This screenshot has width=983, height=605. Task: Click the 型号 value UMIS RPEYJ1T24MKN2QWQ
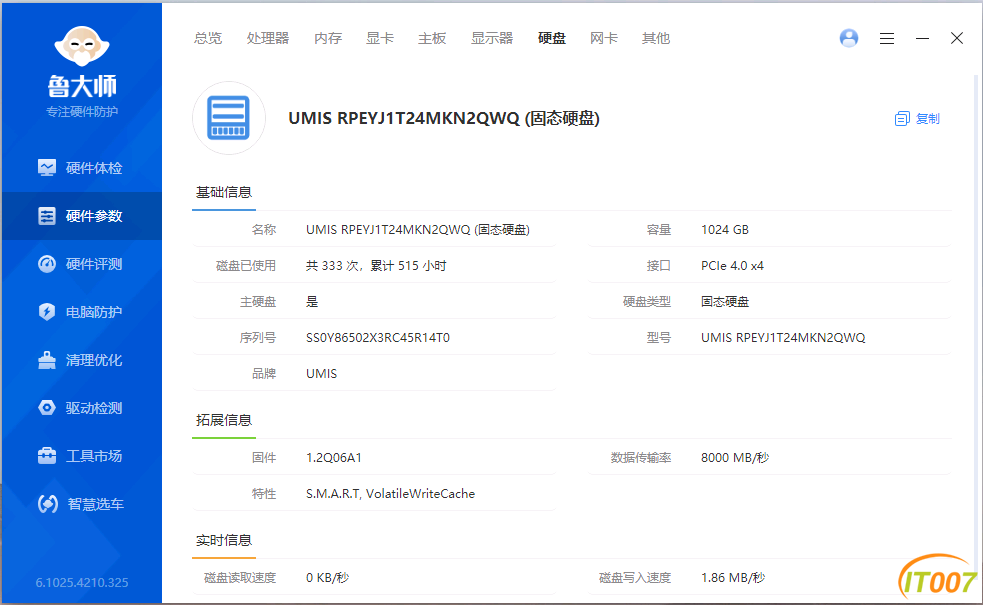(x=783, y=338)
